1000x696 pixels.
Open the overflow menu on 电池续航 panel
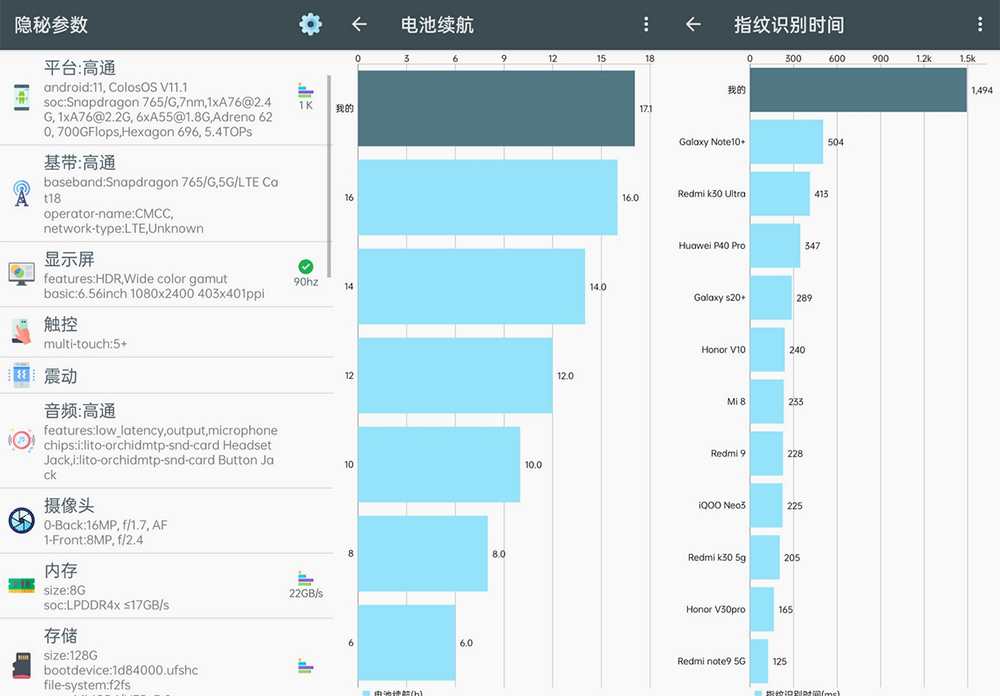(646, 24)
